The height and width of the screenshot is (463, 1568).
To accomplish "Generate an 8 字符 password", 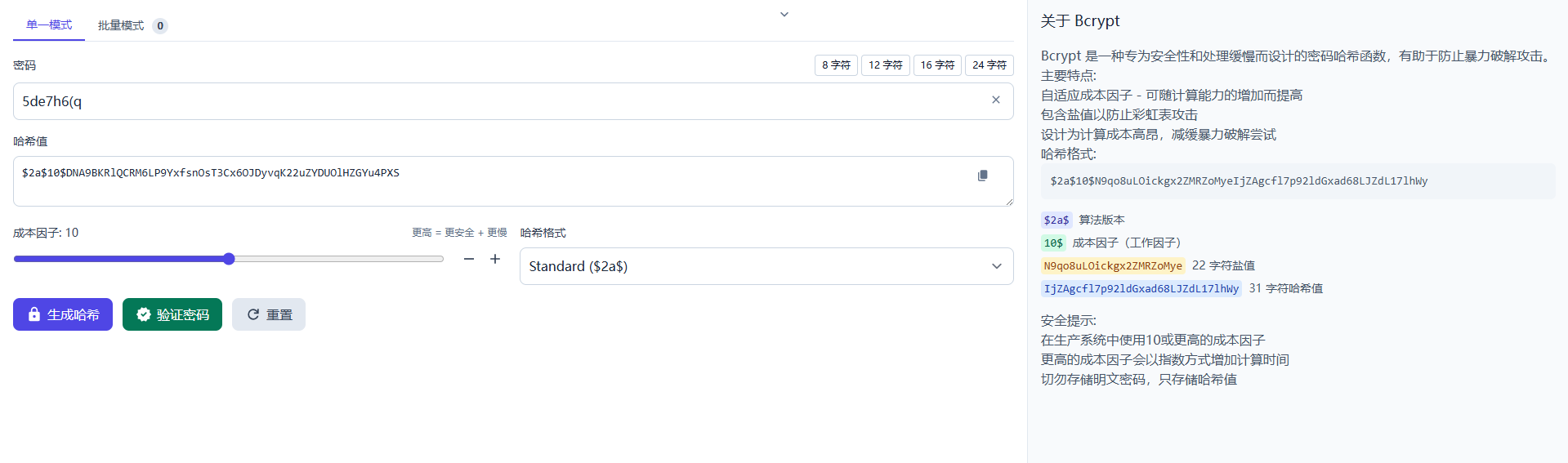I will pyautogui.click(x=836, y=65).
